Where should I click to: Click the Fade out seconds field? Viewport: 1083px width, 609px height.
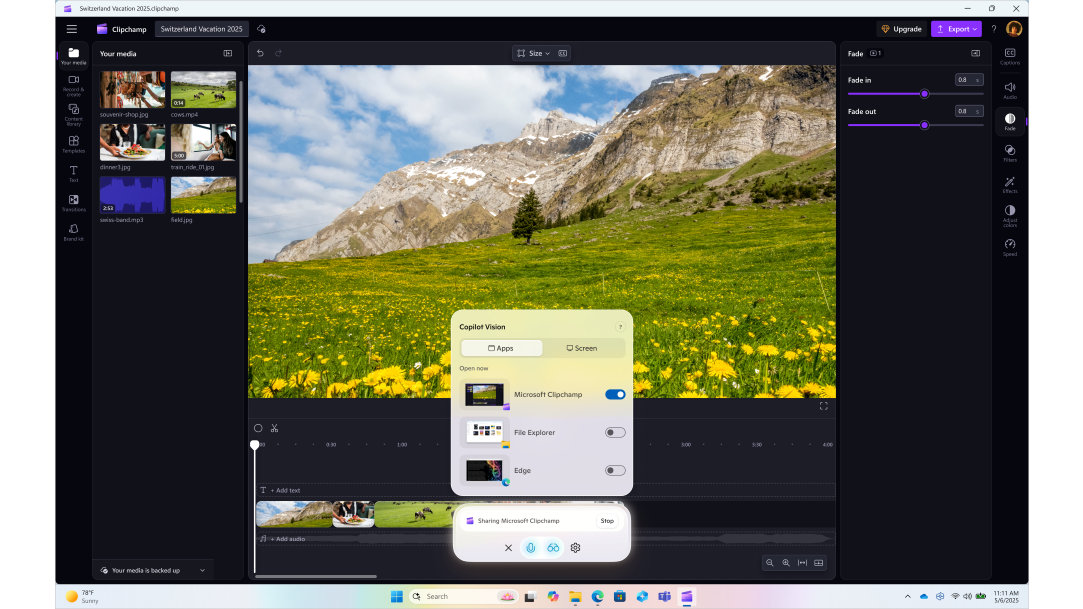(x=968, y=111)
